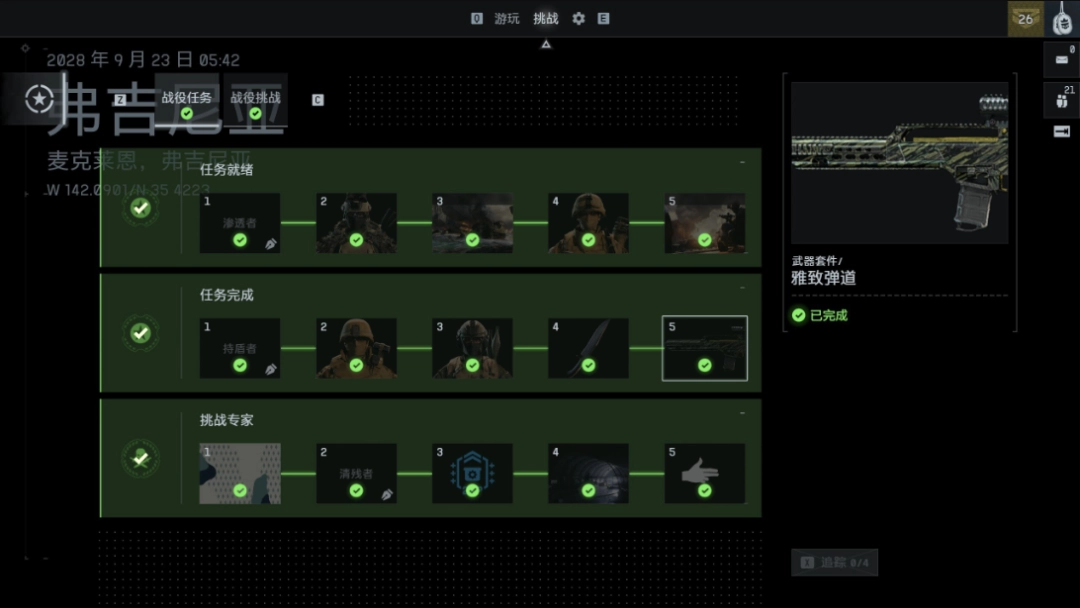Select the hand gesture reward in 挑战专家

click(x=704, y=474)
